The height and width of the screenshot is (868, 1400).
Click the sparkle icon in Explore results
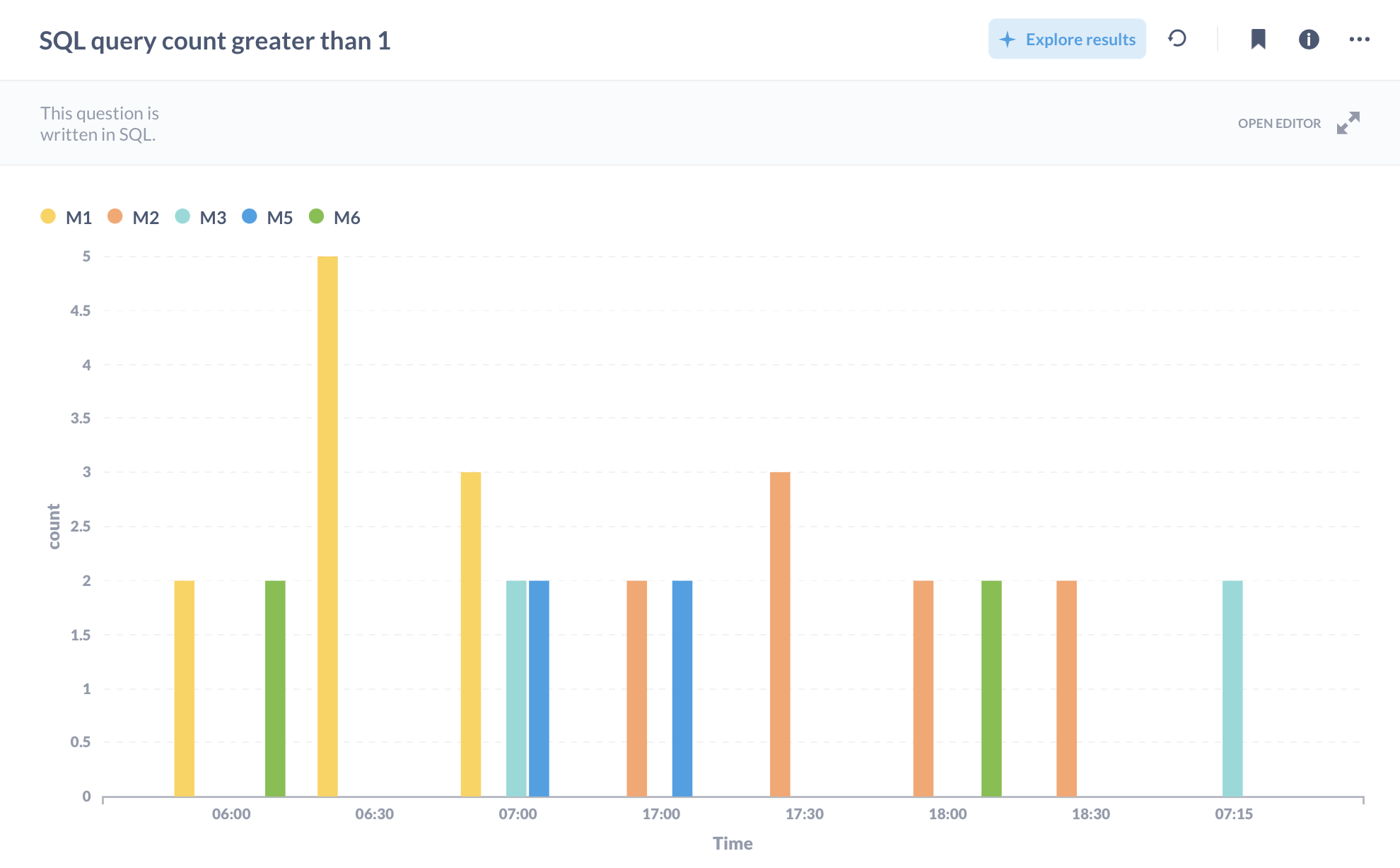1008,40
